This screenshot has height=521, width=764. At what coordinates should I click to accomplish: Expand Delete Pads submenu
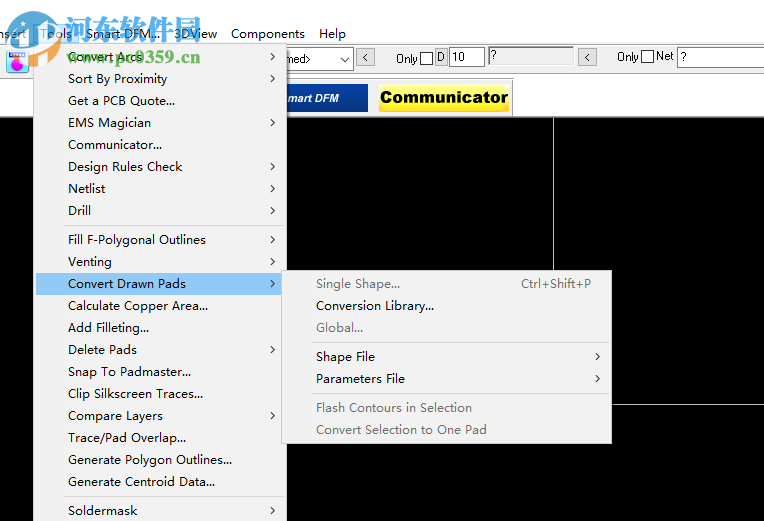tap(160, 349)
